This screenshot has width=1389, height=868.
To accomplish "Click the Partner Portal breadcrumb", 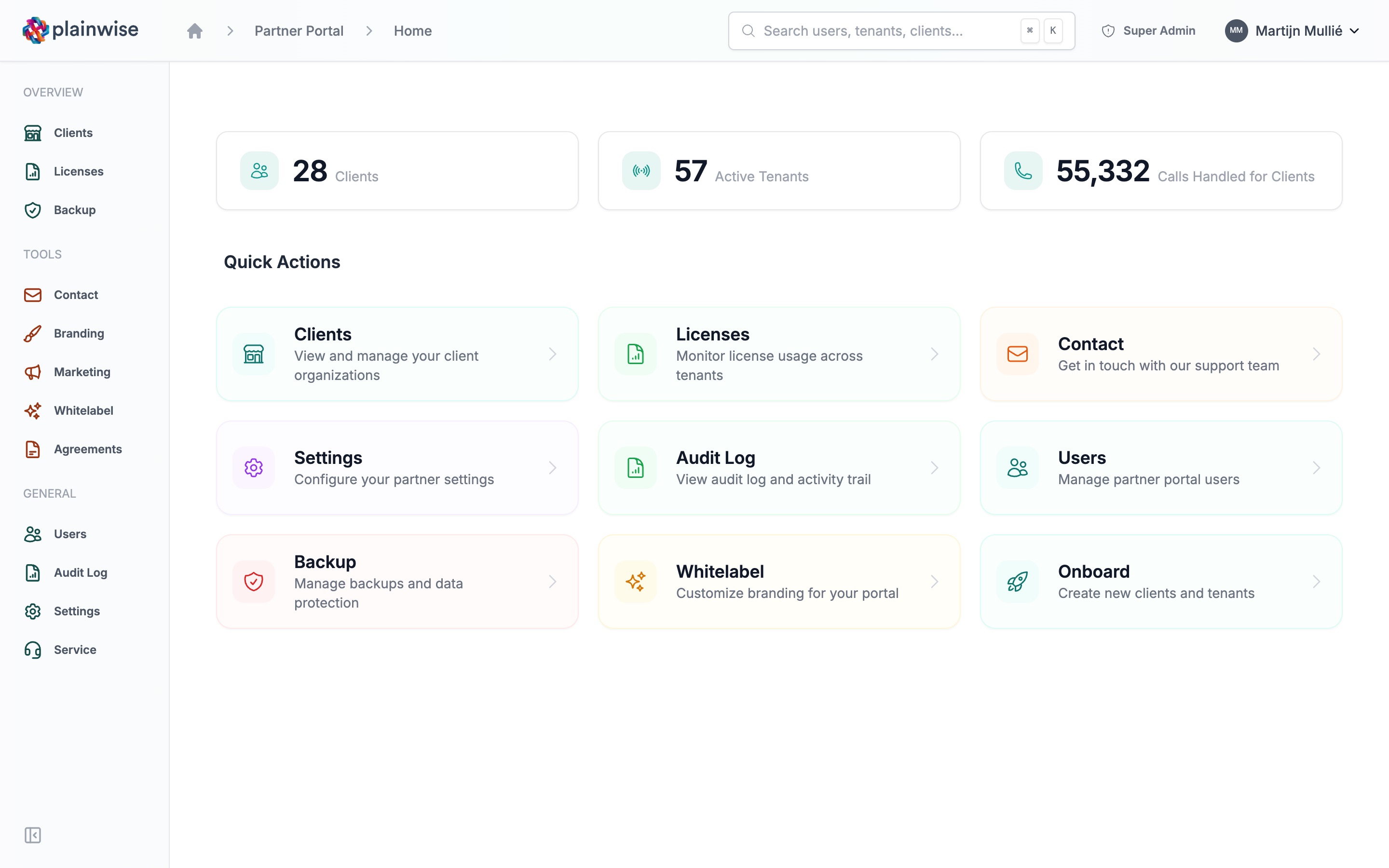I will coord(299,30).
